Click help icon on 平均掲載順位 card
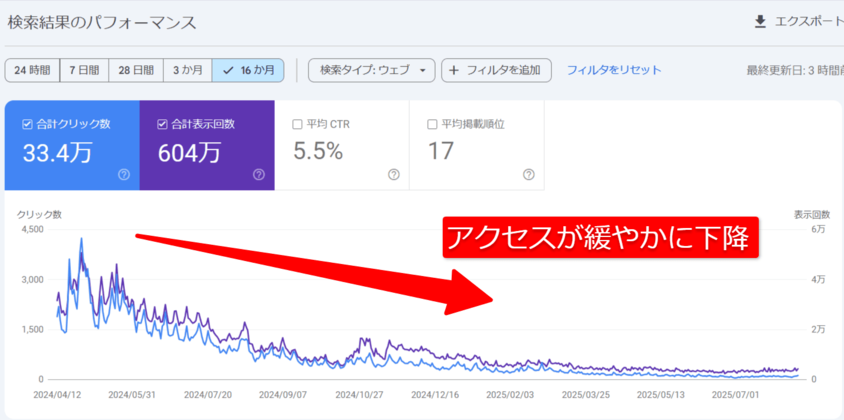Viewport: 844px width, 420px height. click(529, 174)
